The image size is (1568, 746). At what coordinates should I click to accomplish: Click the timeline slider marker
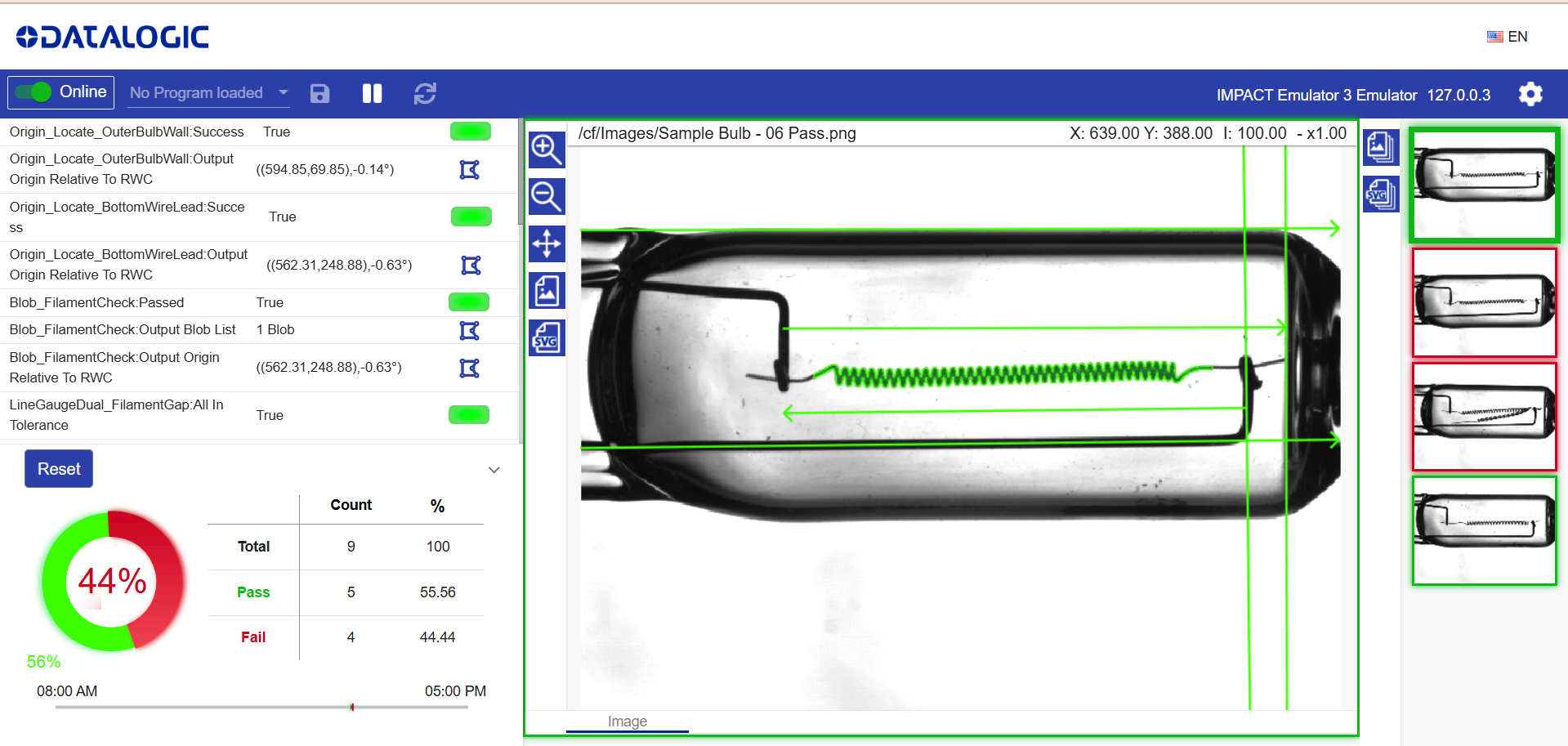coord(351,707)
